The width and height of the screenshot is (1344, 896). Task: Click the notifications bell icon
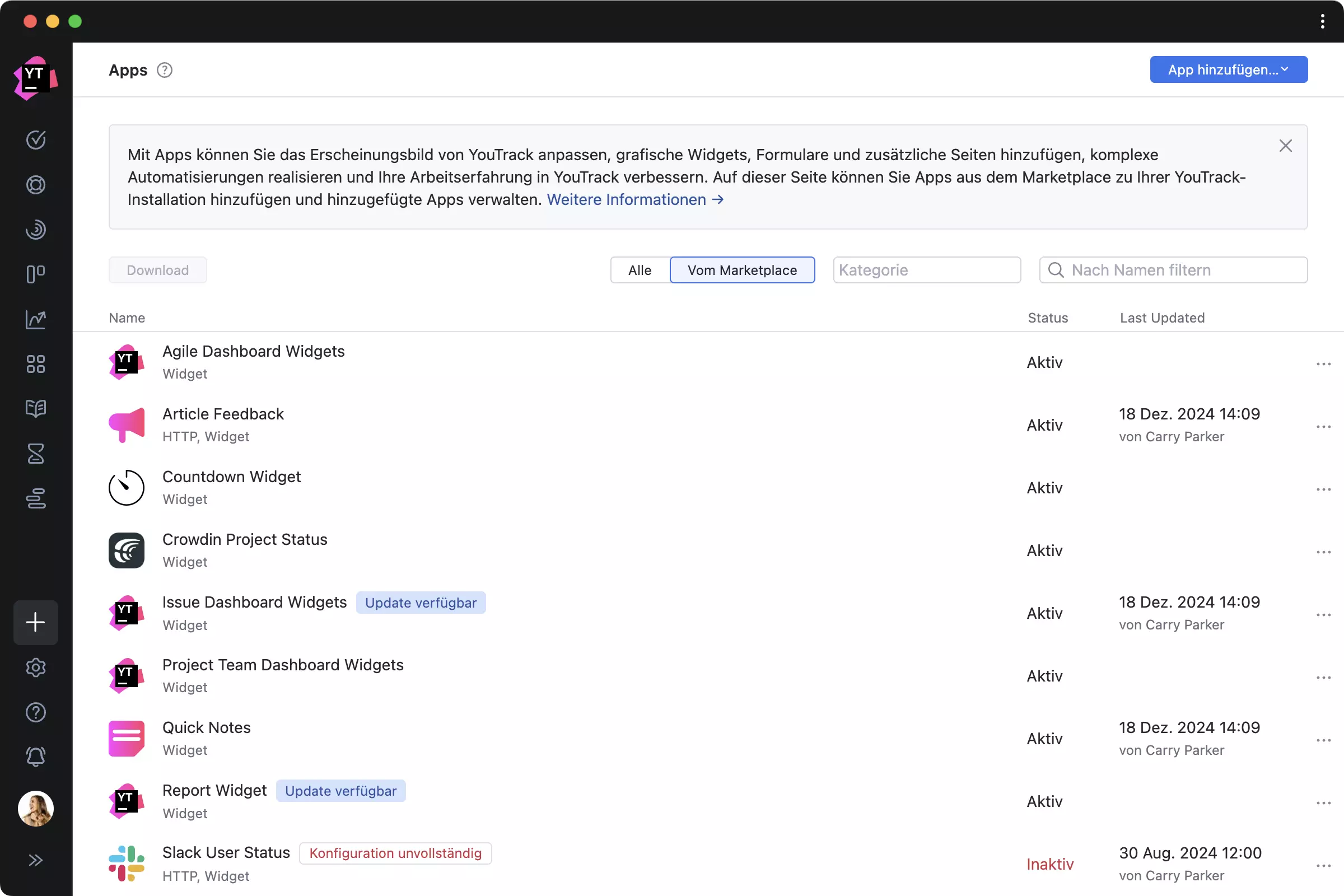[36, 757]
